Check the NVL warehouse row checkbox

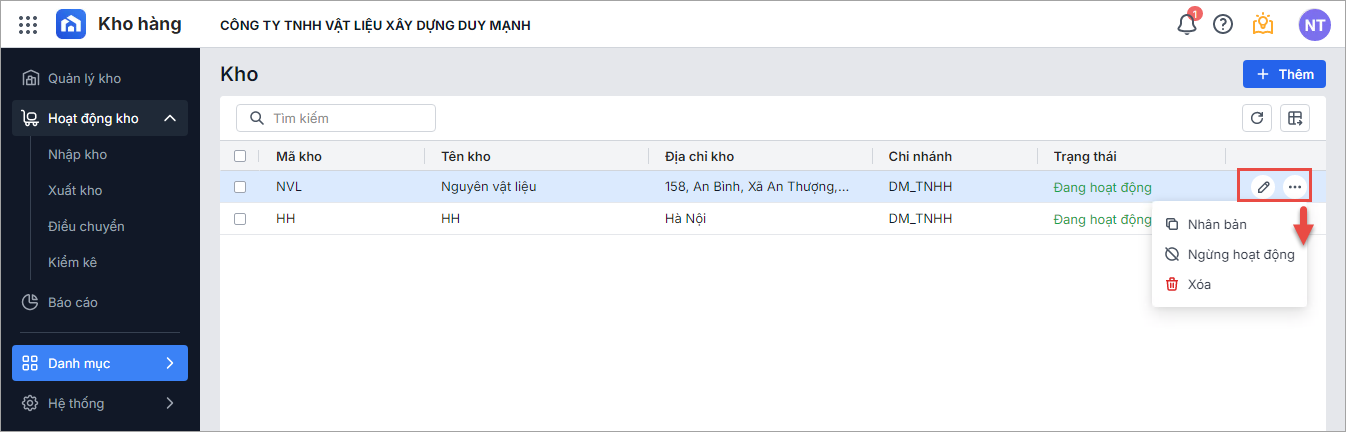pyautogui.click(x=240, y=187)
